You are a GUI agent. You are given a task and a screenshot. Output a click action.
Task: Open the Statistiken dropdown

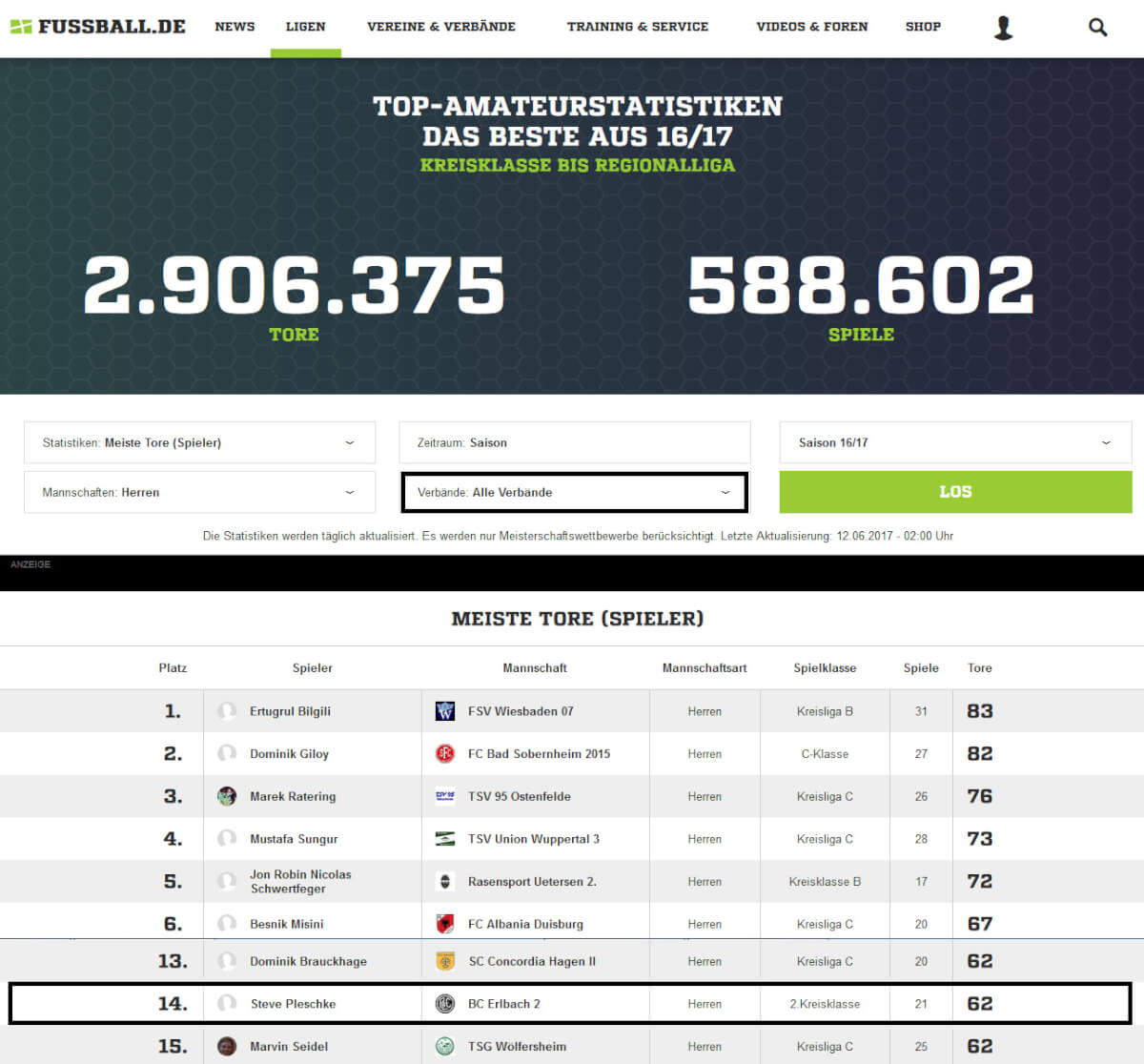click(x=199, y=442)
